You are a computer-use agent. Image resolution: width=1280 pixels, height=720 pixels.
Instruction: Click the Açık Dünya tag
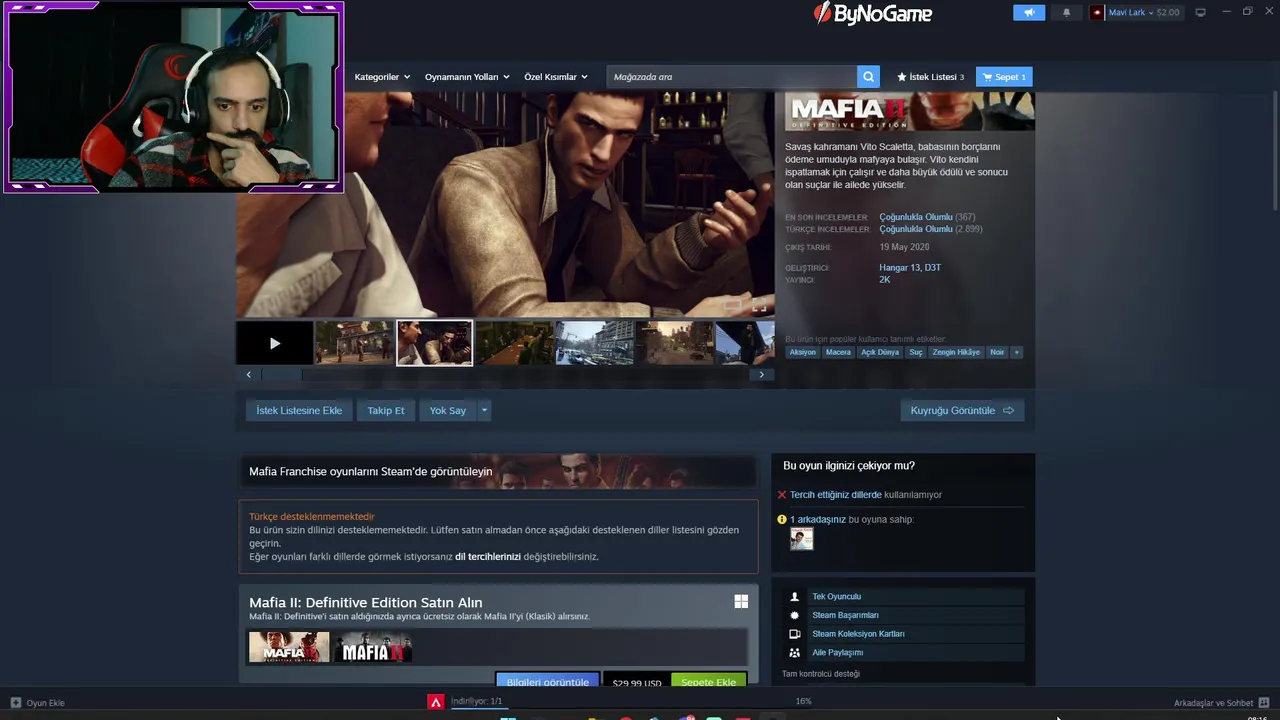coord(881,352)
